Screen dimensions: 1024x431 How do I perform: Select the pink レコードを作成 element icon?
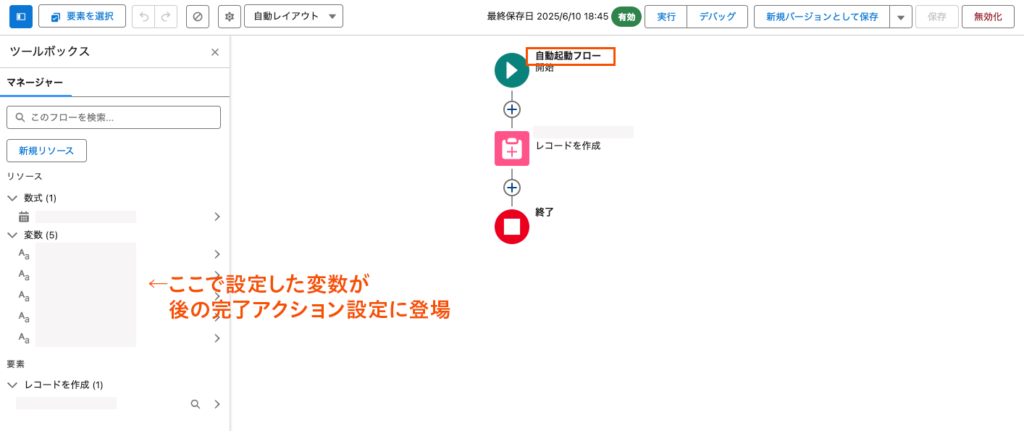coord(511,148)
